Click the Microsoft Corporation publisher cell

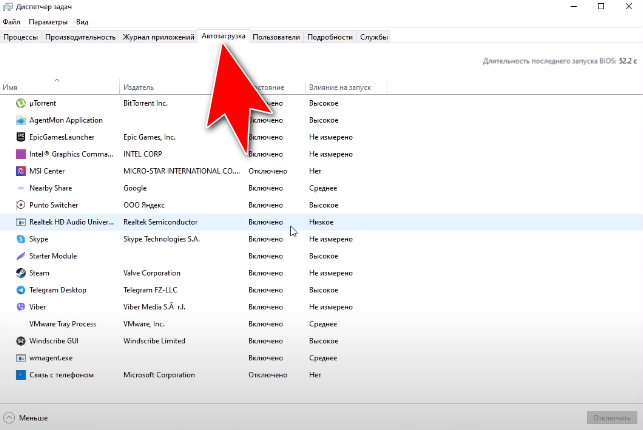pos(159,375)
